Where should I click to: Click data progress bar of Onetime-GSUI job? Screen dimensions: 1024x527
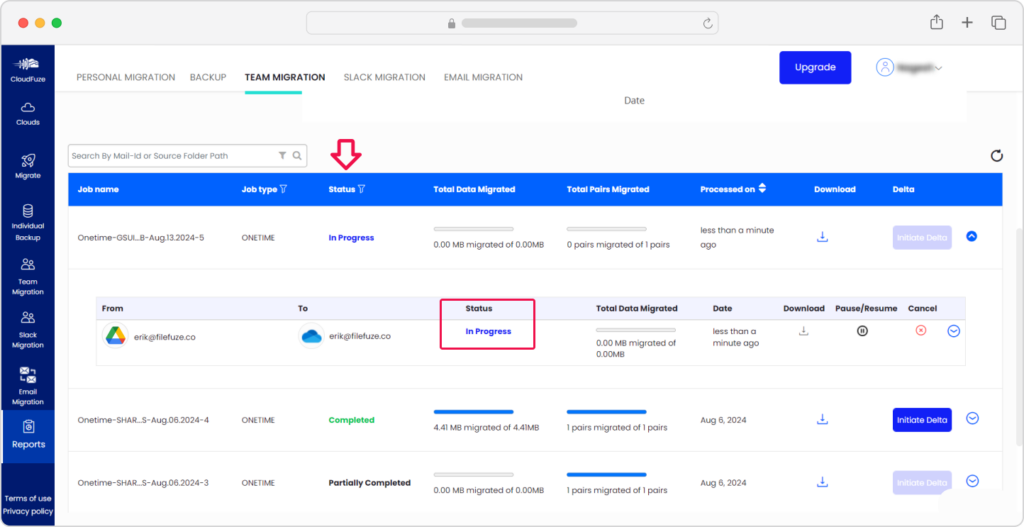coord(473,229)
